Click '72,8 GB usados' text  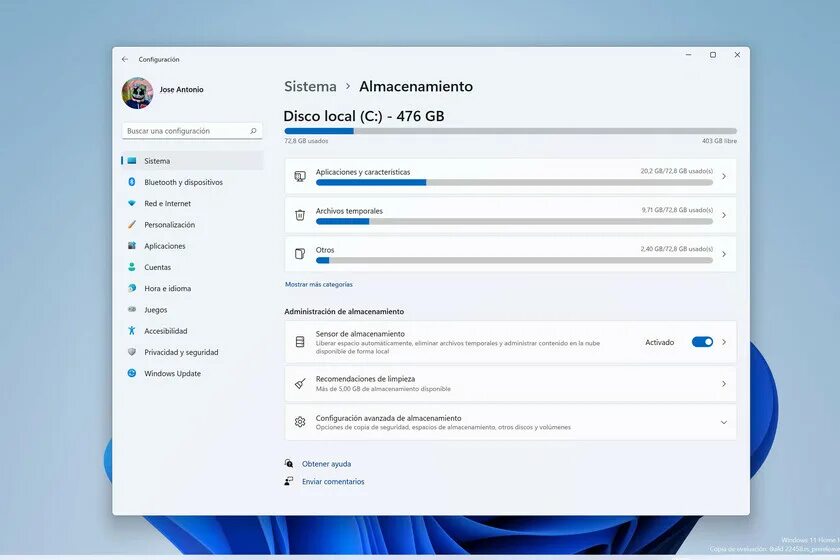(306, 141)
